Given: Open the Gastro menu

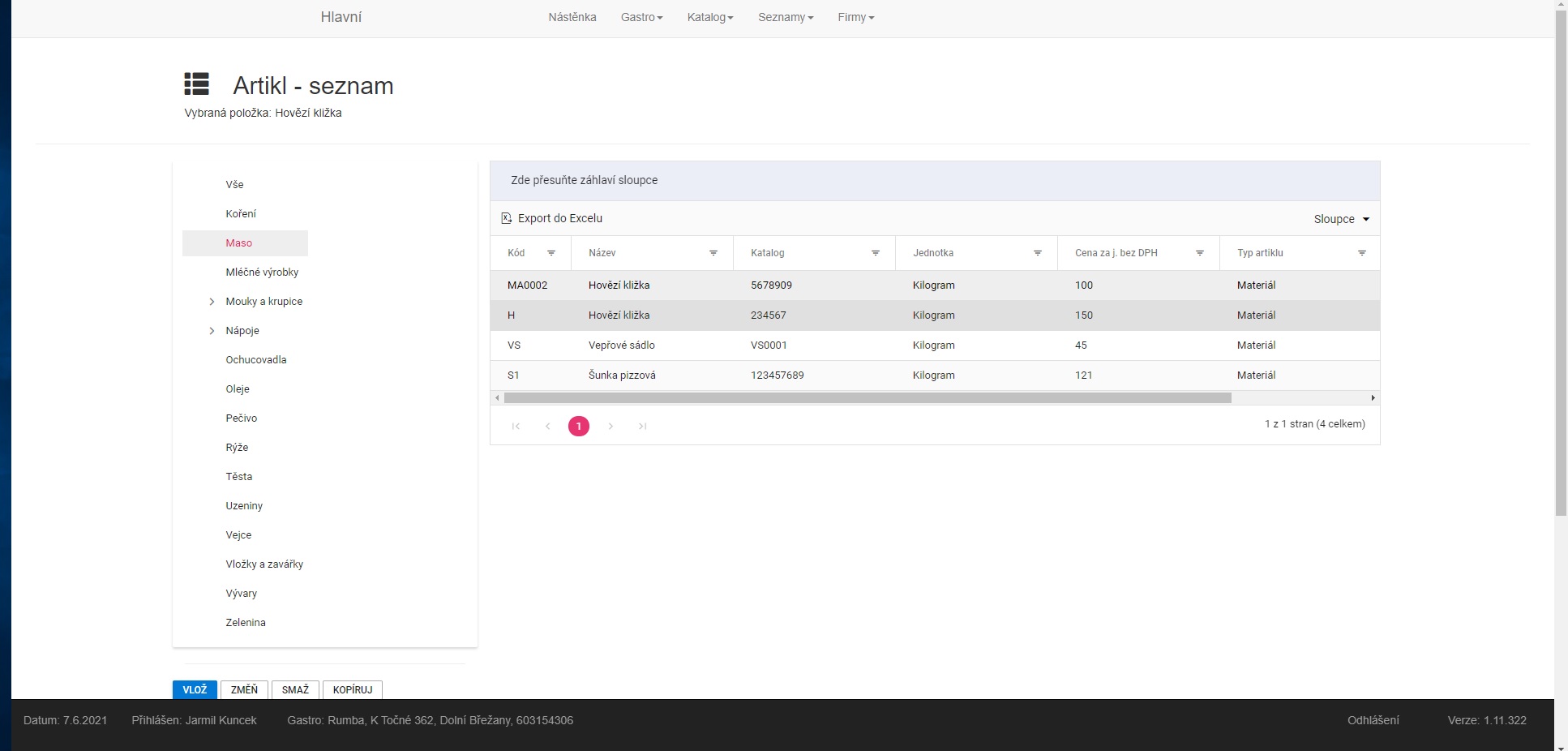Looking at the screenshot, I should tap(641, 17).
